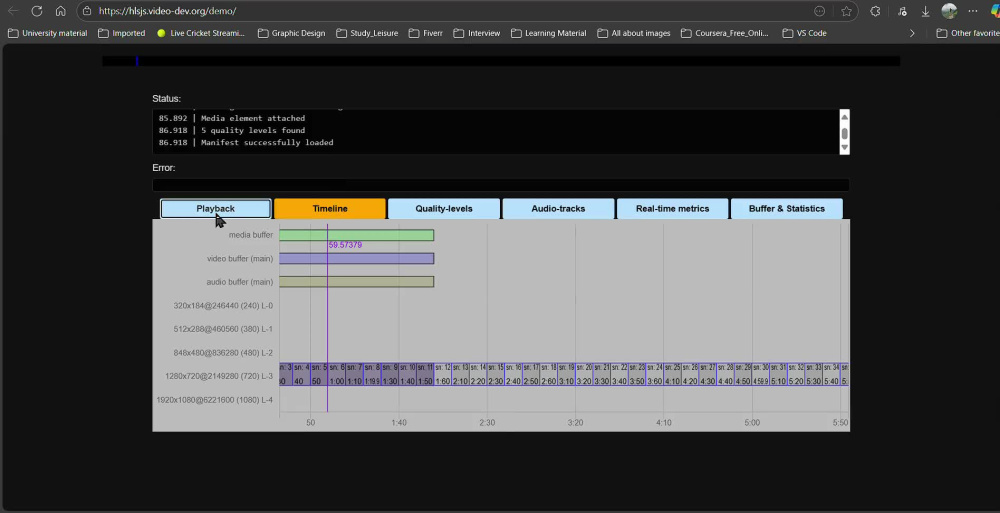Open the Audio-tracks tab
Viewport: 1000px width, 513px height.
point(558,209)
